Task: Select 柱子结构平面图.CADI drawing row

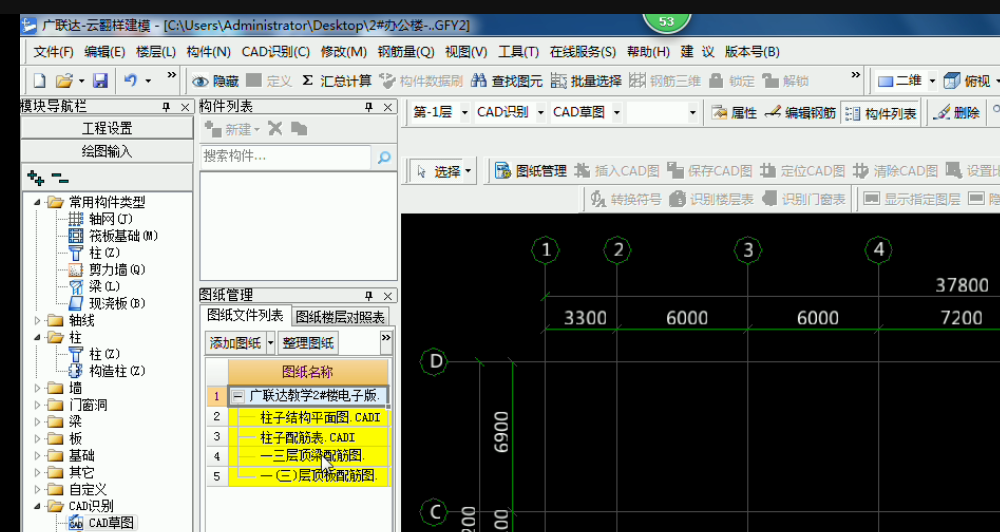Action: (x=309, y=417)
